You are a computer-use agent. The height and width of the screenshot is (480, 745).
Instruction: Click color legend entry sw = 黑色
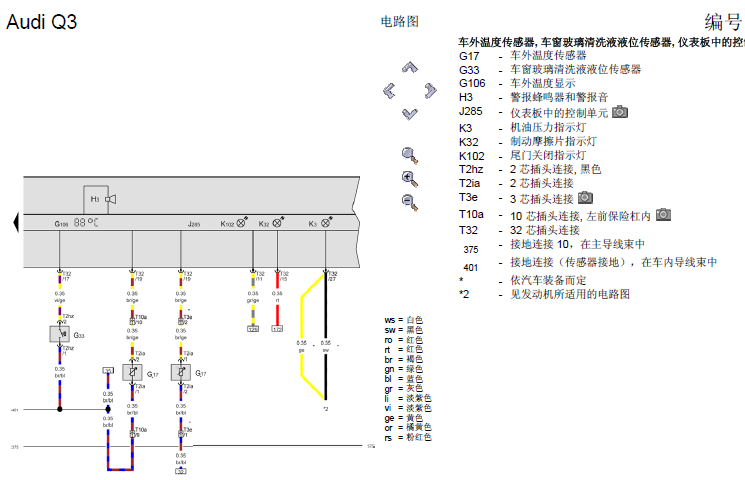click(x=403, y=330)
